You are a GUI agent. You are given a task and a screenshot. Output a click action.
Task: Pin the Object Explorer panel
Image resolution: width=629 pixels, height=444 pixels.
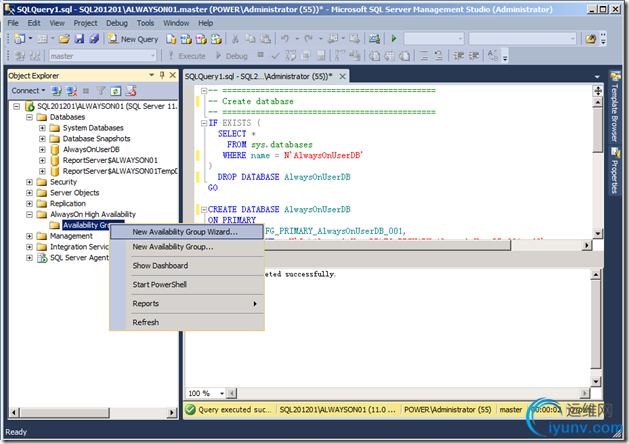click(x=162, y=75)
